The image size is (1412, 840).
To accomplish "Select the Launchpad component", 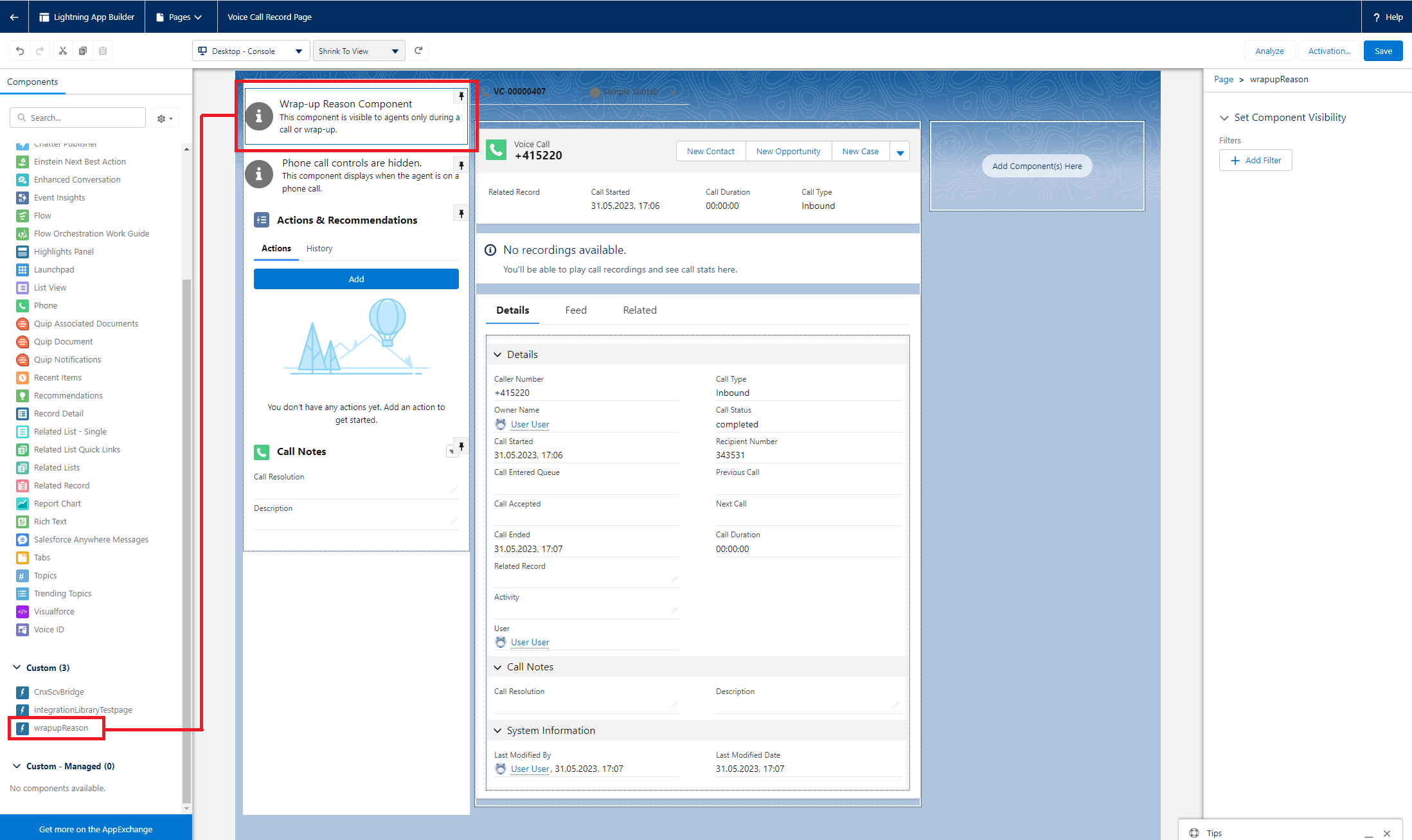I will tap(53, 269).
